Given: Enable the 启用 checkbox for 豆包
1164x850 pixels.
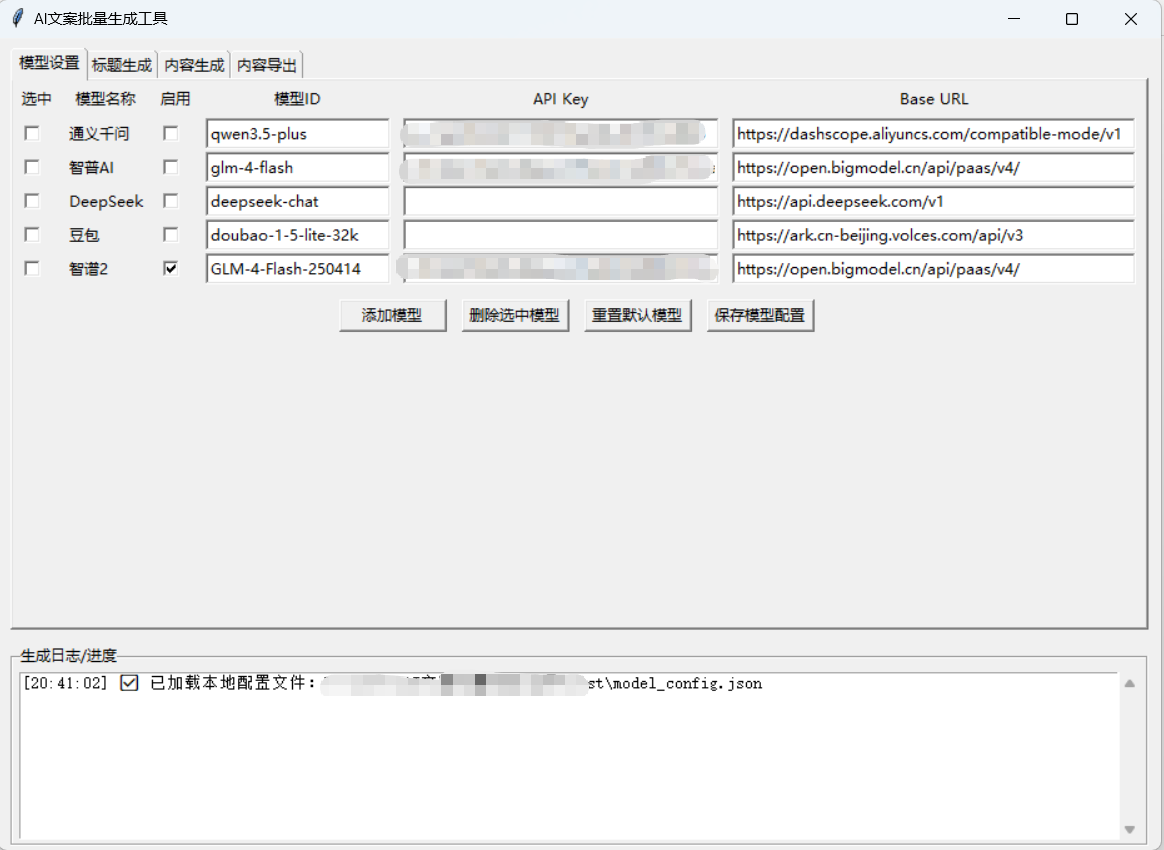Looking at the screenshot, I should [x=169, y=234].
